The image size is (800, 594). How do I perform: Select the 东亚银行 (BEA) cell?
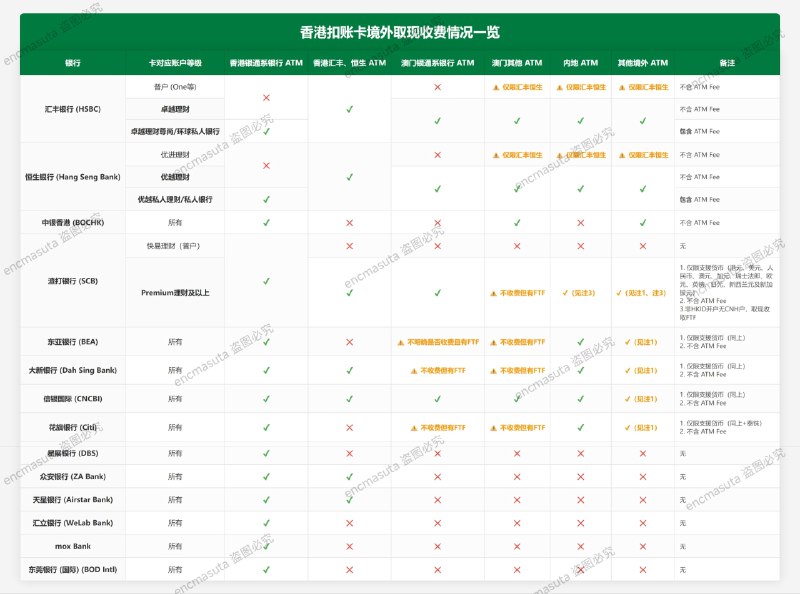[x=73, y=341]
